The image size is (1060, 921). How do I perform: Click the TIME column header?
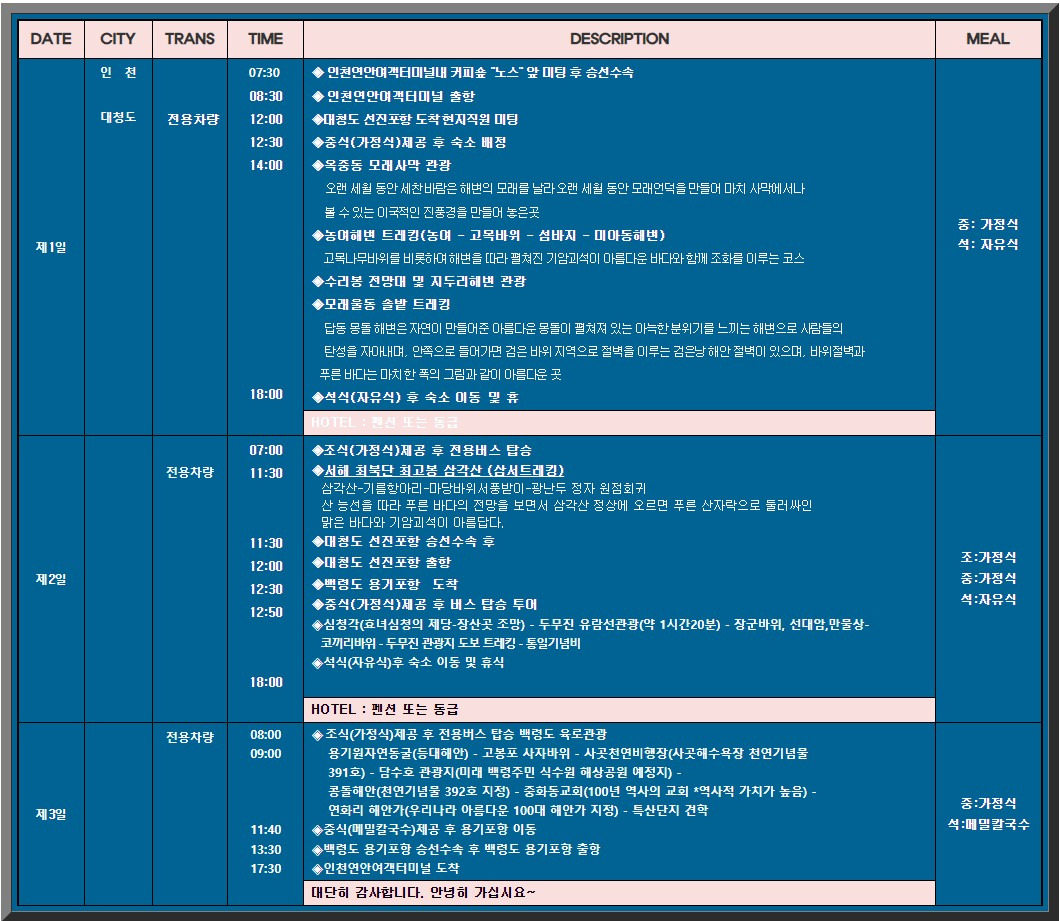coord(265,39)
